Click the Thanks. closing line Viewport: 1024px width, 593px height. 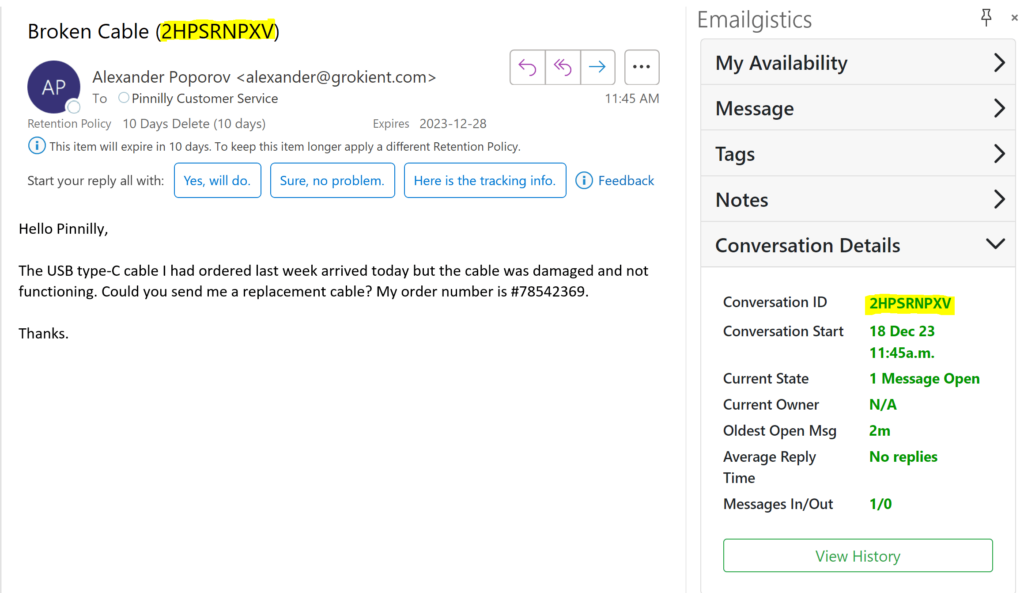(x=43, y=333)
